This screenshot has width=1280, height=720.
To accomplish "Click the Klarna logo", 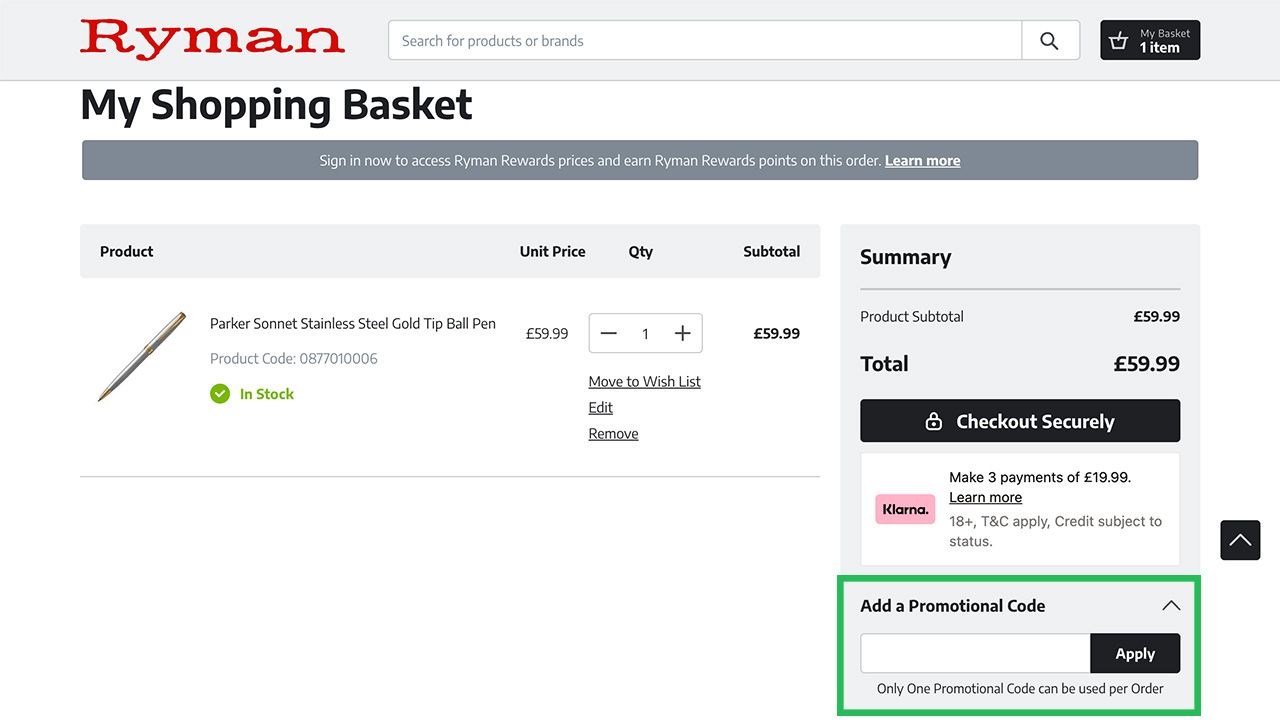I will click(905, 509).
